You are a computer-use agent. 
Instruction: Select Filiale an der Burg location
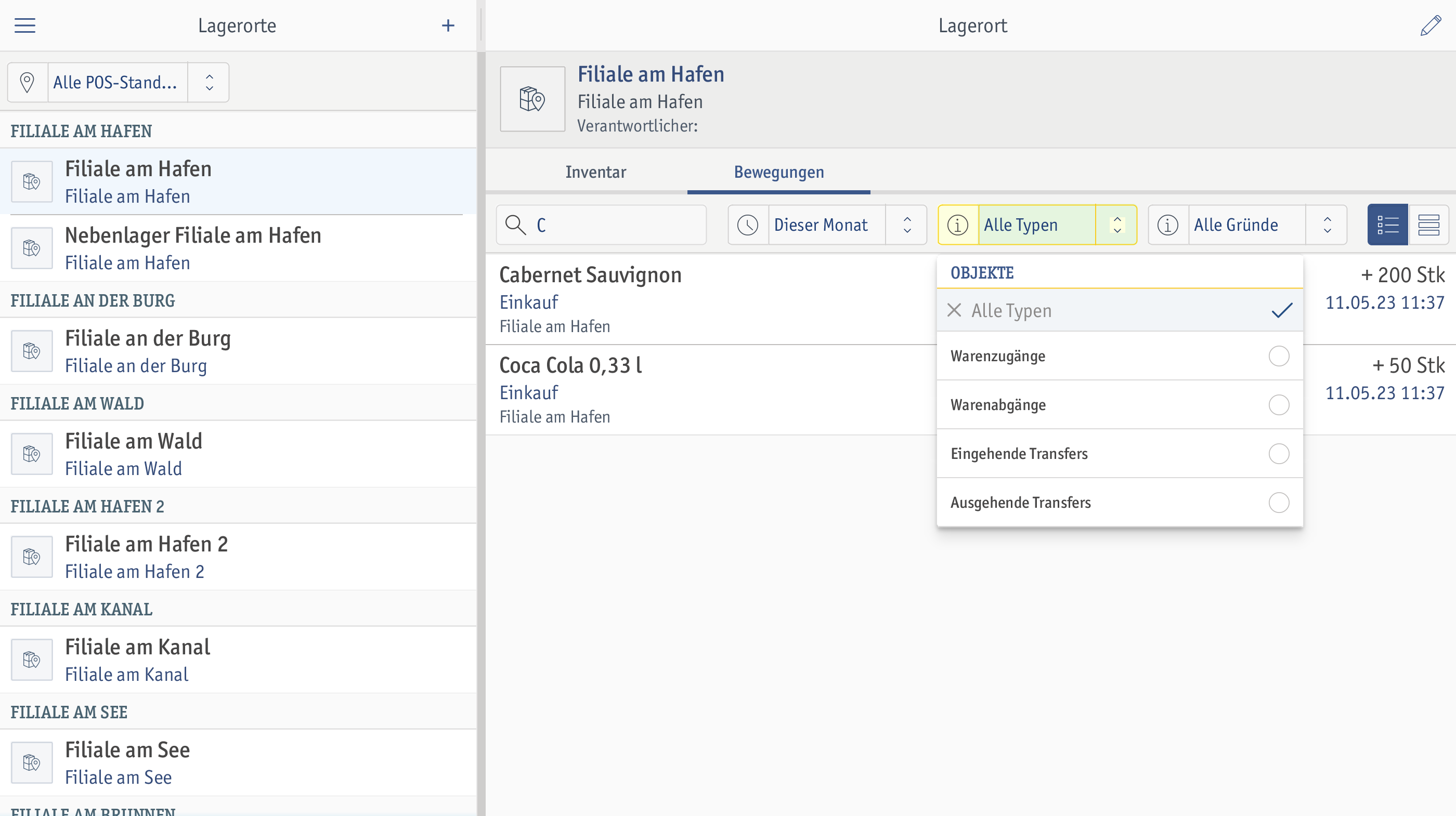tap(238, 351)
